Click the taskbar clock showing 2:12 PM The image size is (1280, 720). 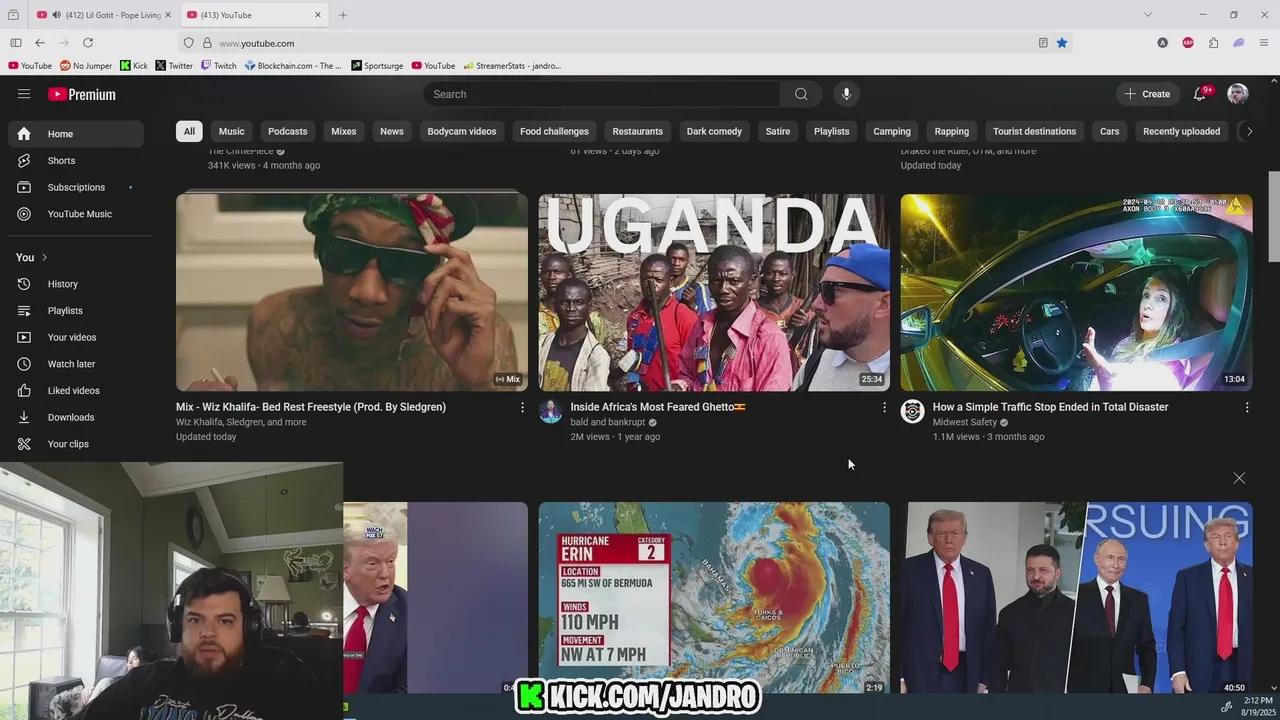1257,702
